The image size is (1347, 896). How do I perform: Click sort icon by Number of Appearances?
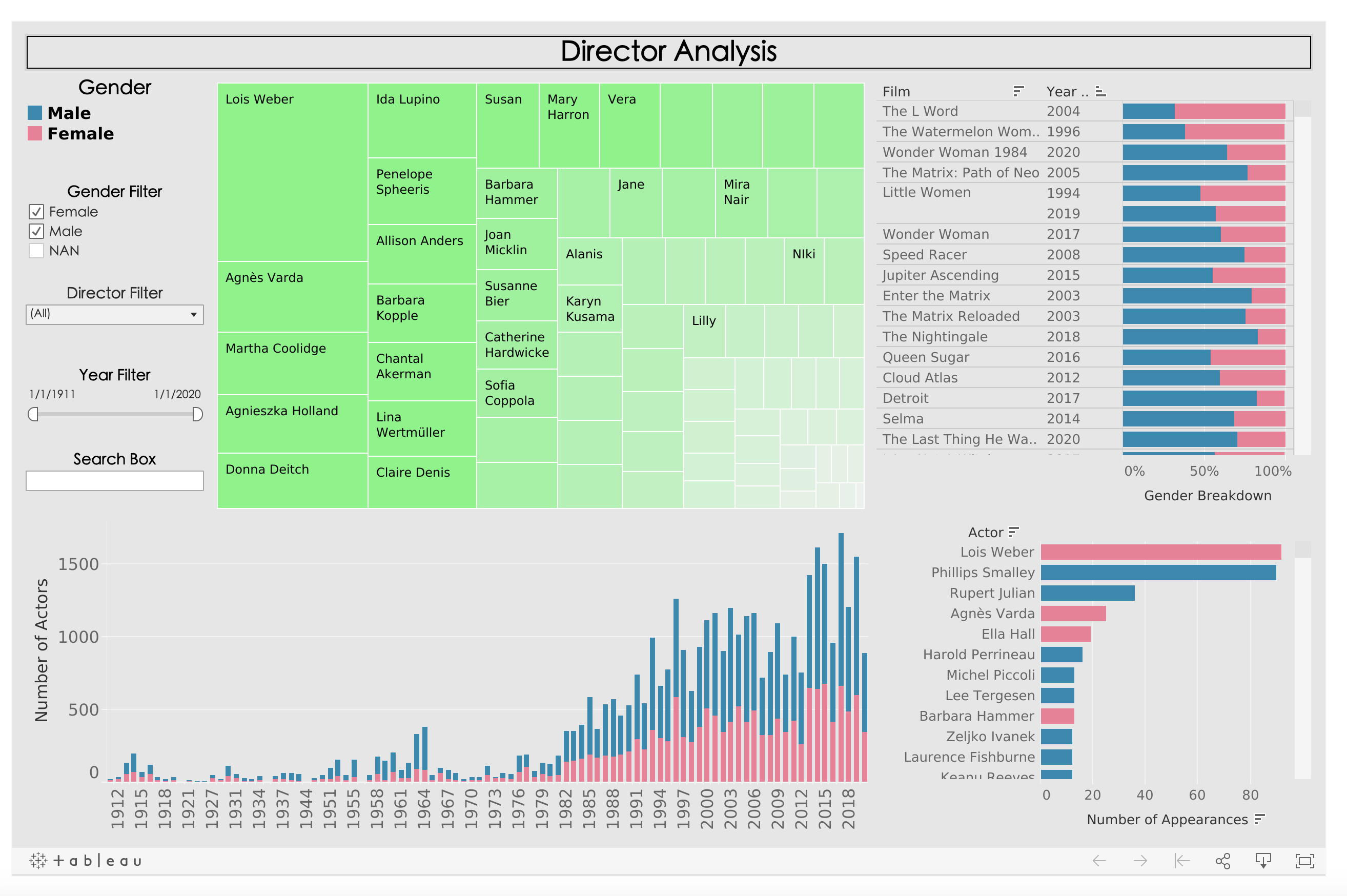click(1259, 820)
